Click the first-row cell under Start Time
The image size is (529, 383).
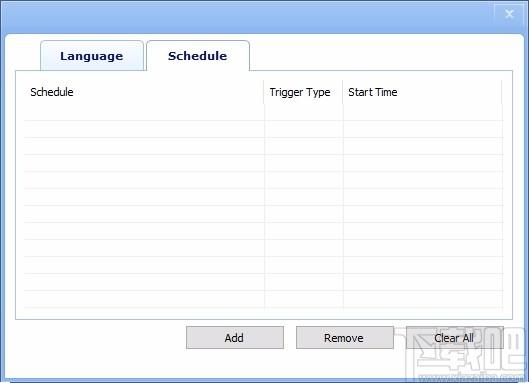pyautogui.click(x=423, y=112)
